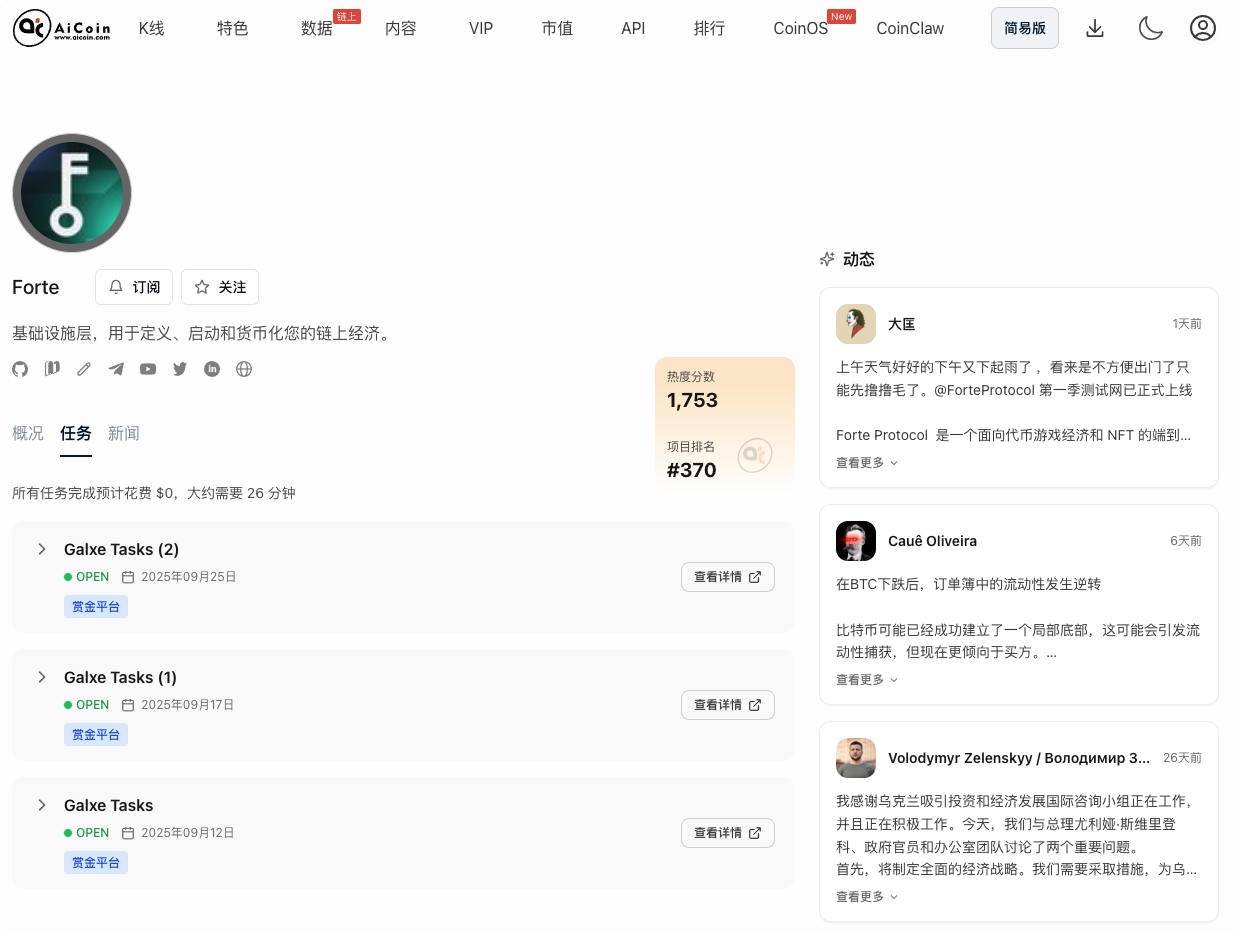1241x932 pixels.
Task: Open Forte's GitHub link icon
Action: coord(20,369)
